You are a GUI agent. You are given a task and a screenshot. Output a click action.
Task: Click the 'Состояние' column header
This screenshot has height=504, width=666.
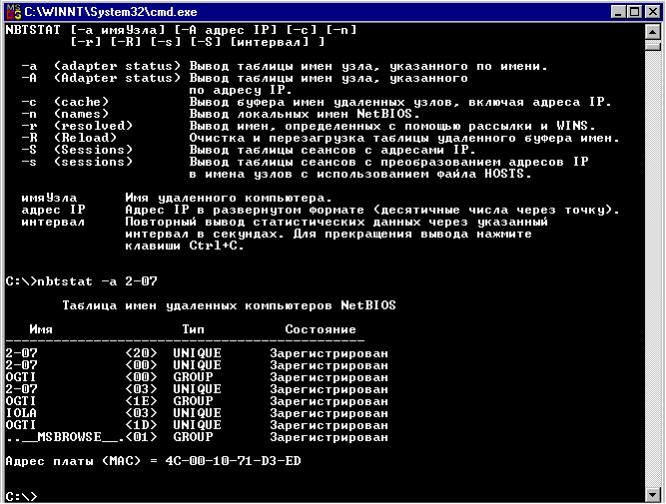[321, 329]
